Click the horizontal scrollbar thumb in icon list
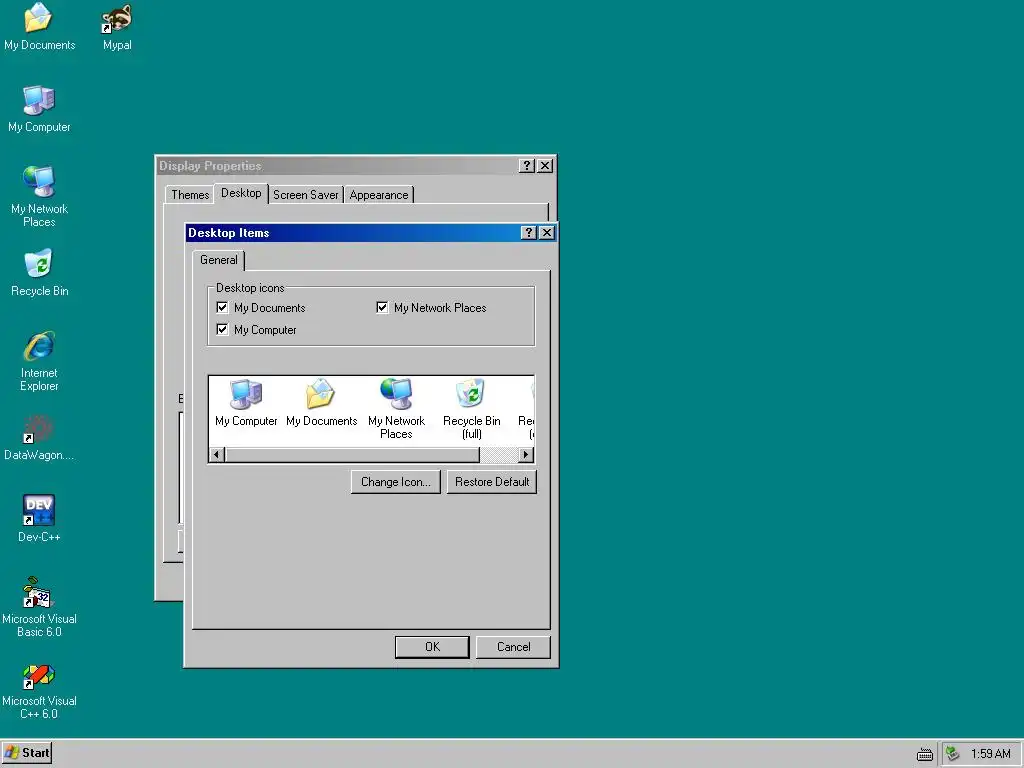This screenshot has width=1024, height=768. point(353,455)
